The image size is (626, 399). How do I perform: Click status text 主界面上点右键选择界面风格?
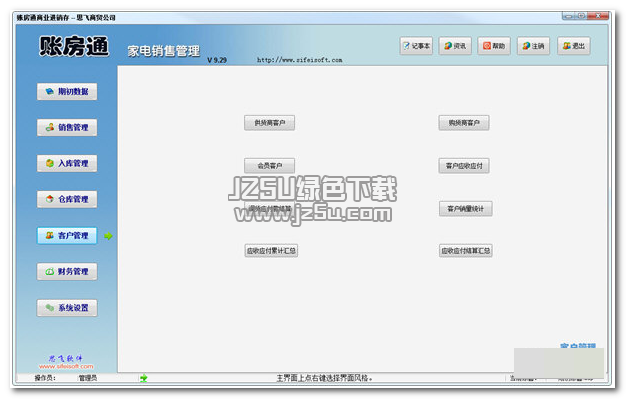click(324, 378)
